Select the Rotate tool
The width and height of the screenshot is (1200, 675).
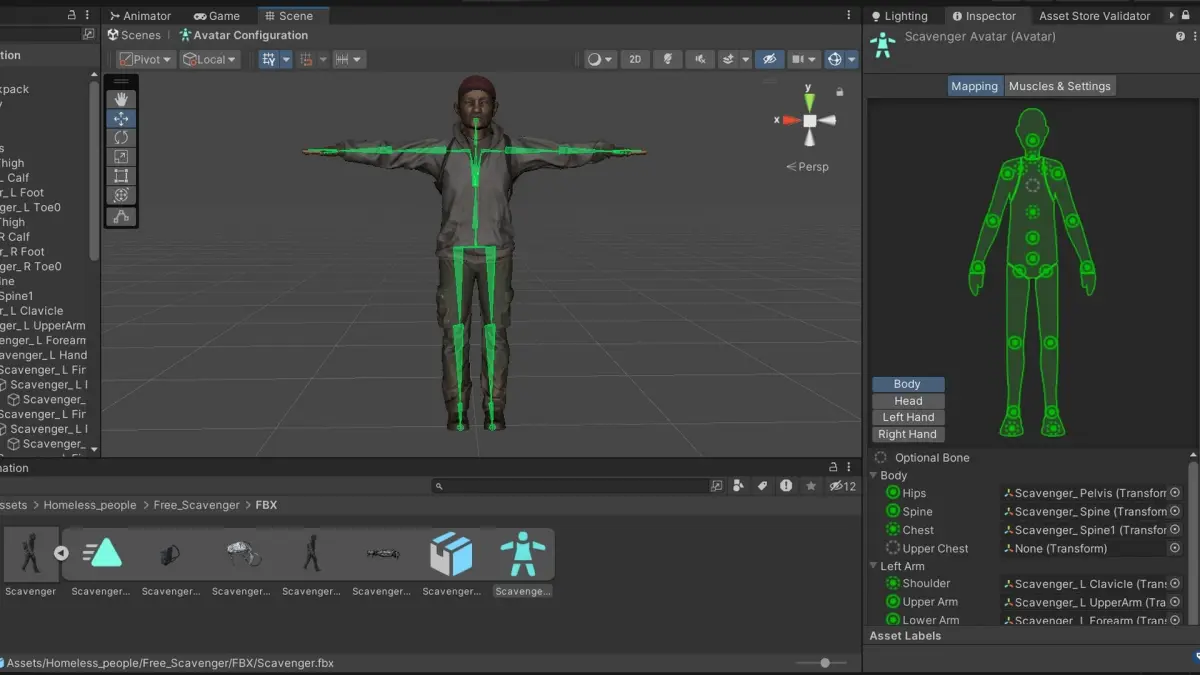click(x=121, y=137)
